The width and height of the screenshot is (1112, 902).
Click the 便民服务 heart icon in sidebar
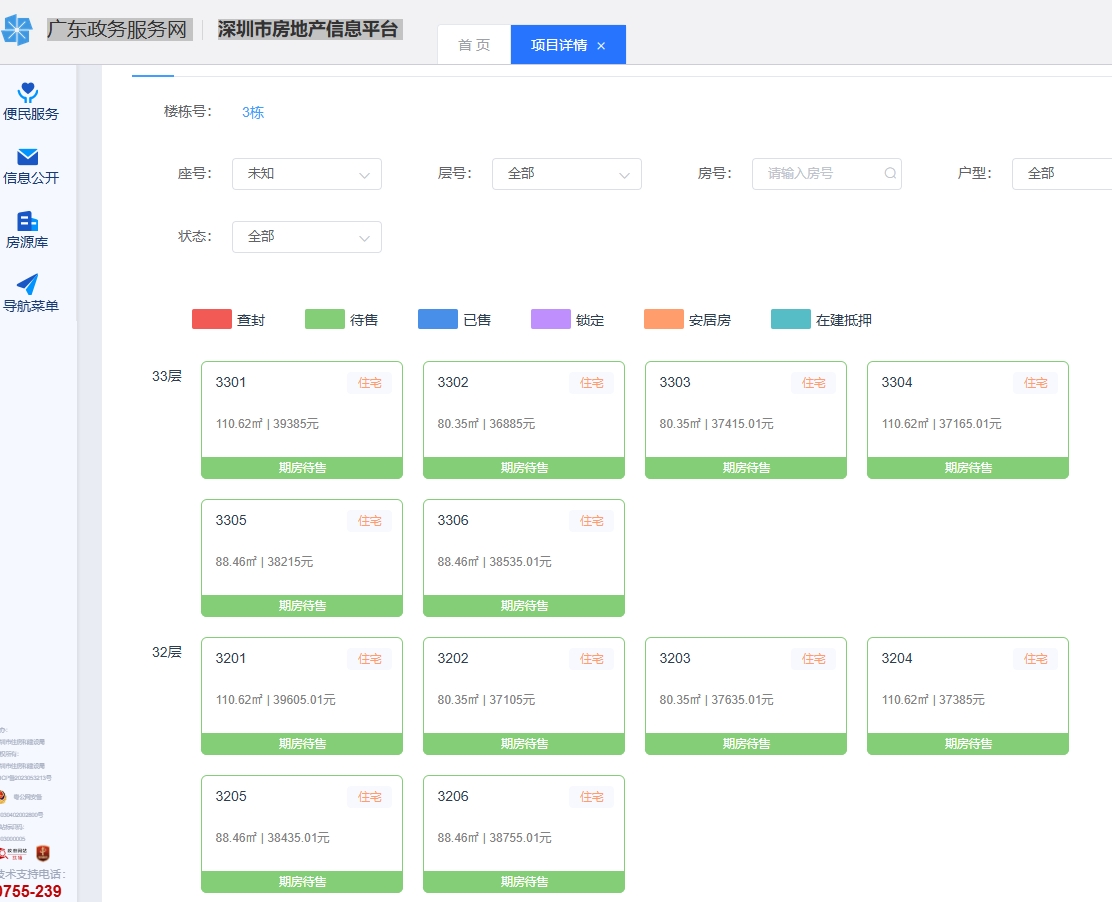pyautogui.click(x=28, y=93)
